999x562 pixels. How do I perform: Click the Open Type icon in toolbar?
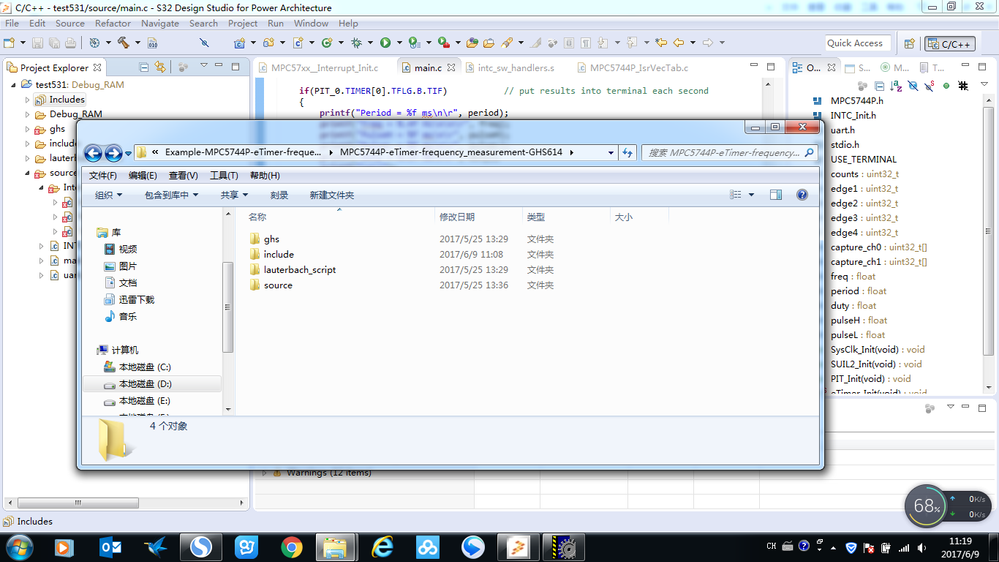pyautogui.click(x=472, y=43)
